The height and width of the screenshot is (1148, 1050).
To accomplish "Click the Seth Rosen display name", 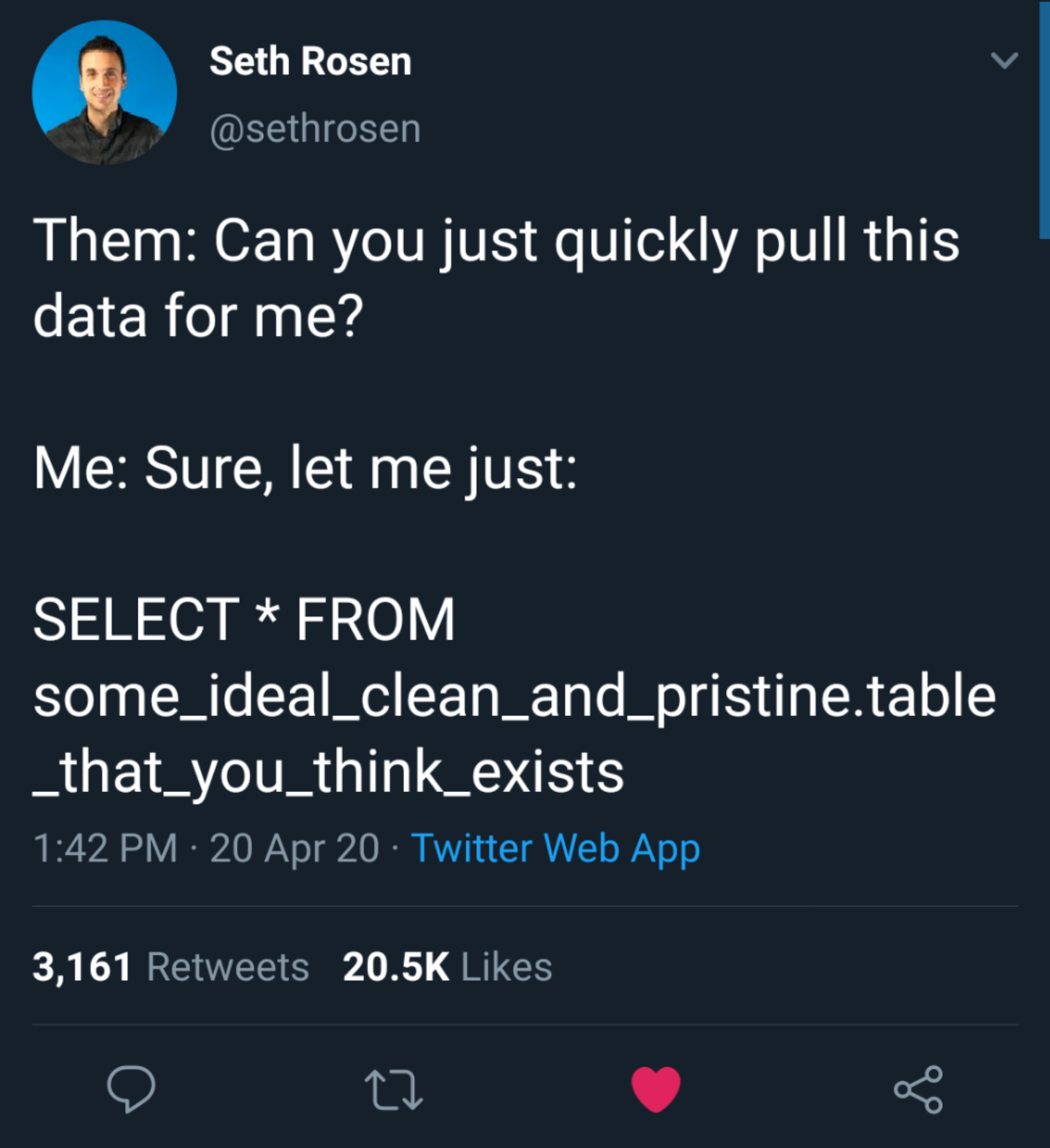I will click(x=310, y=61).
